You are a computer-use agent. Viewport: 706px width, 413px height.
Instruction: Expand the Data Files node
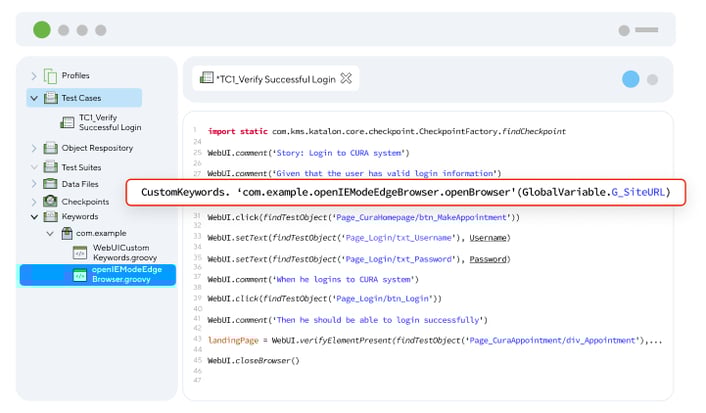pyautogui.click(x=34, y=184)
